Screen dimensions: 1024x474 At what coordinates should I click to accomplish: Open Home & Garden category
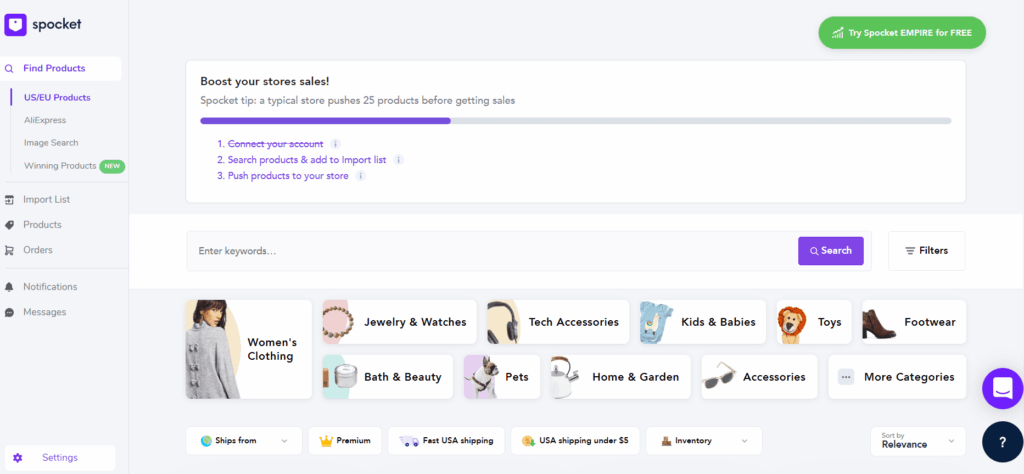click(x=620, y=377)
